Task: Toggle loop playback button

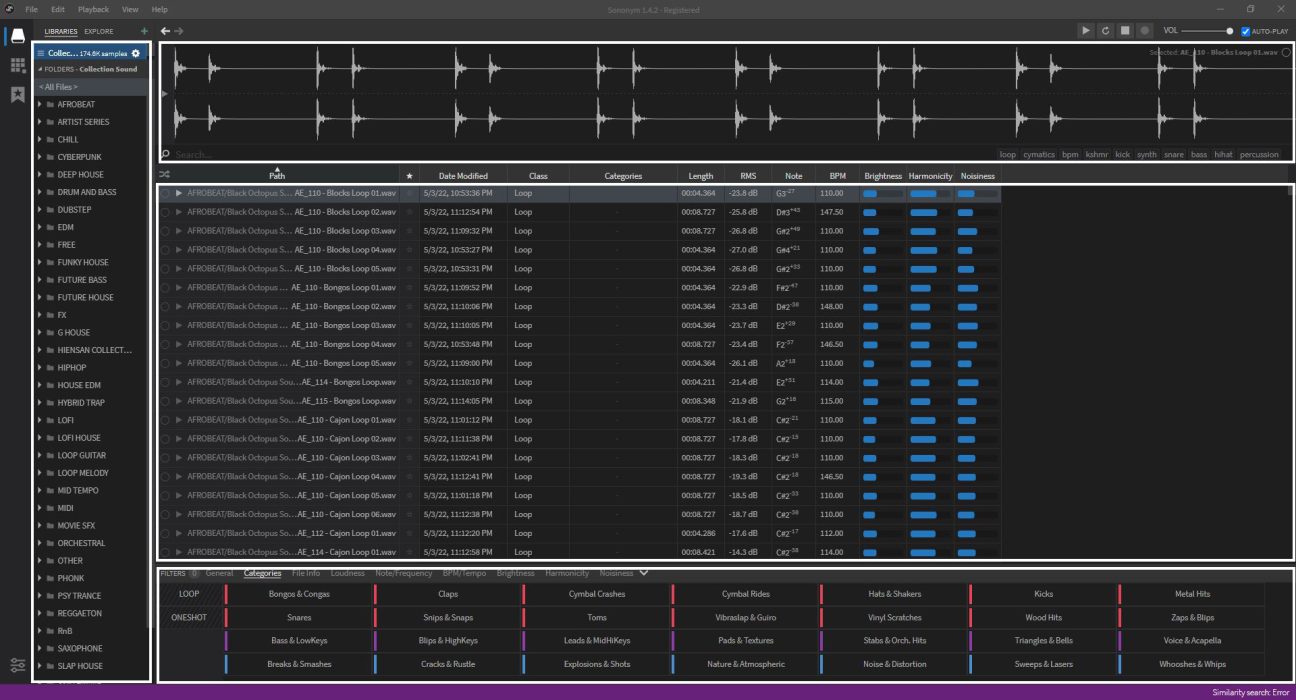Action: click(1105, 31)
